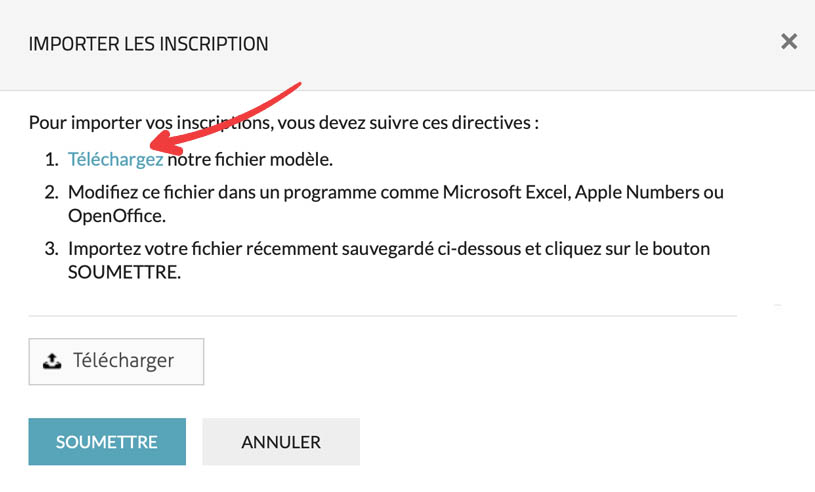The image size is (815, 492).
Task: Click "SOUMETTRE" in the step 3 instructions
Action: pos(123,271)
